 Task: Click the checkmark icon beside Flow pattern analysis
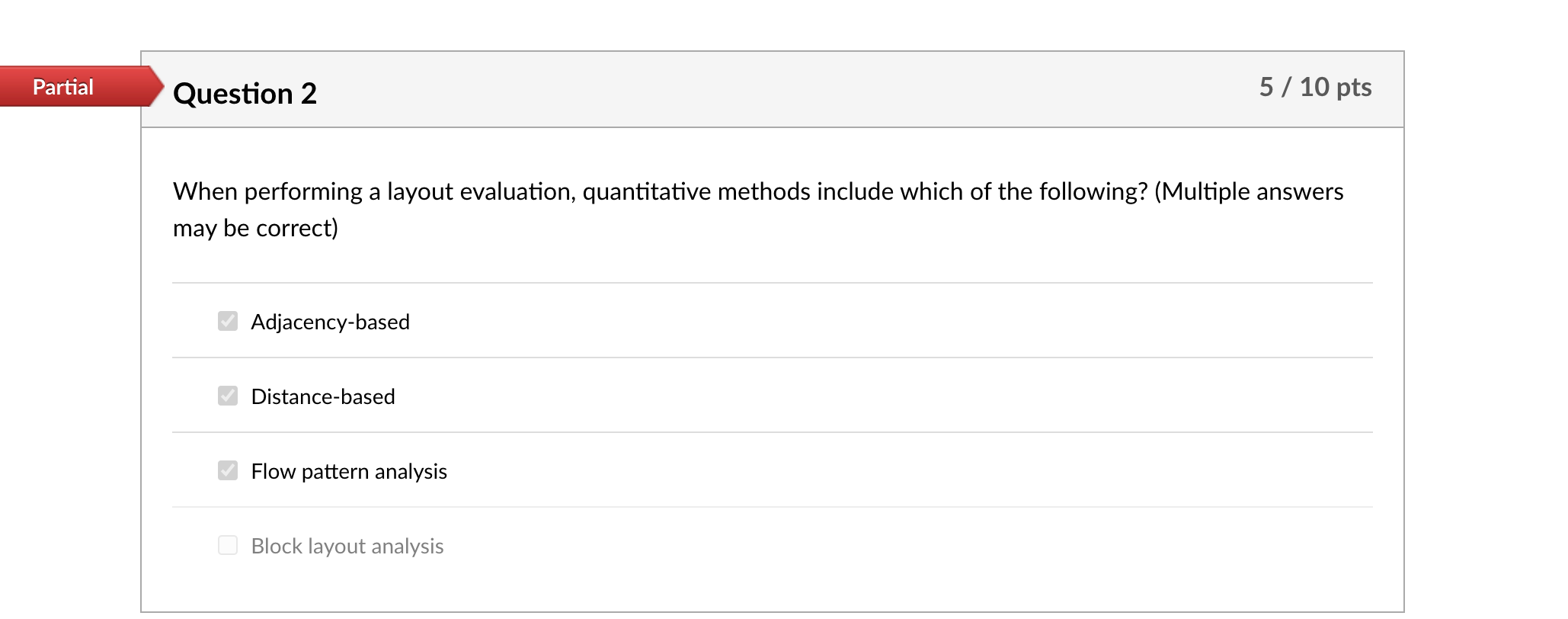(228, 470)
